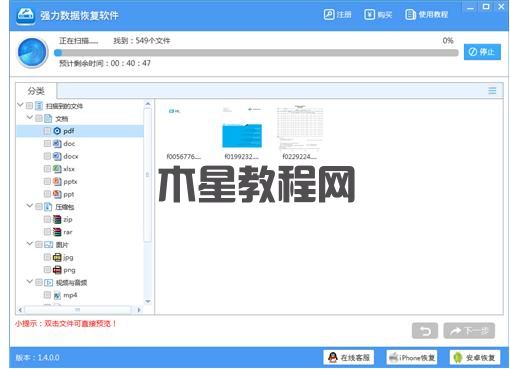
Task: Check the 压缩包 group checkbox
Action: [39, 207]
